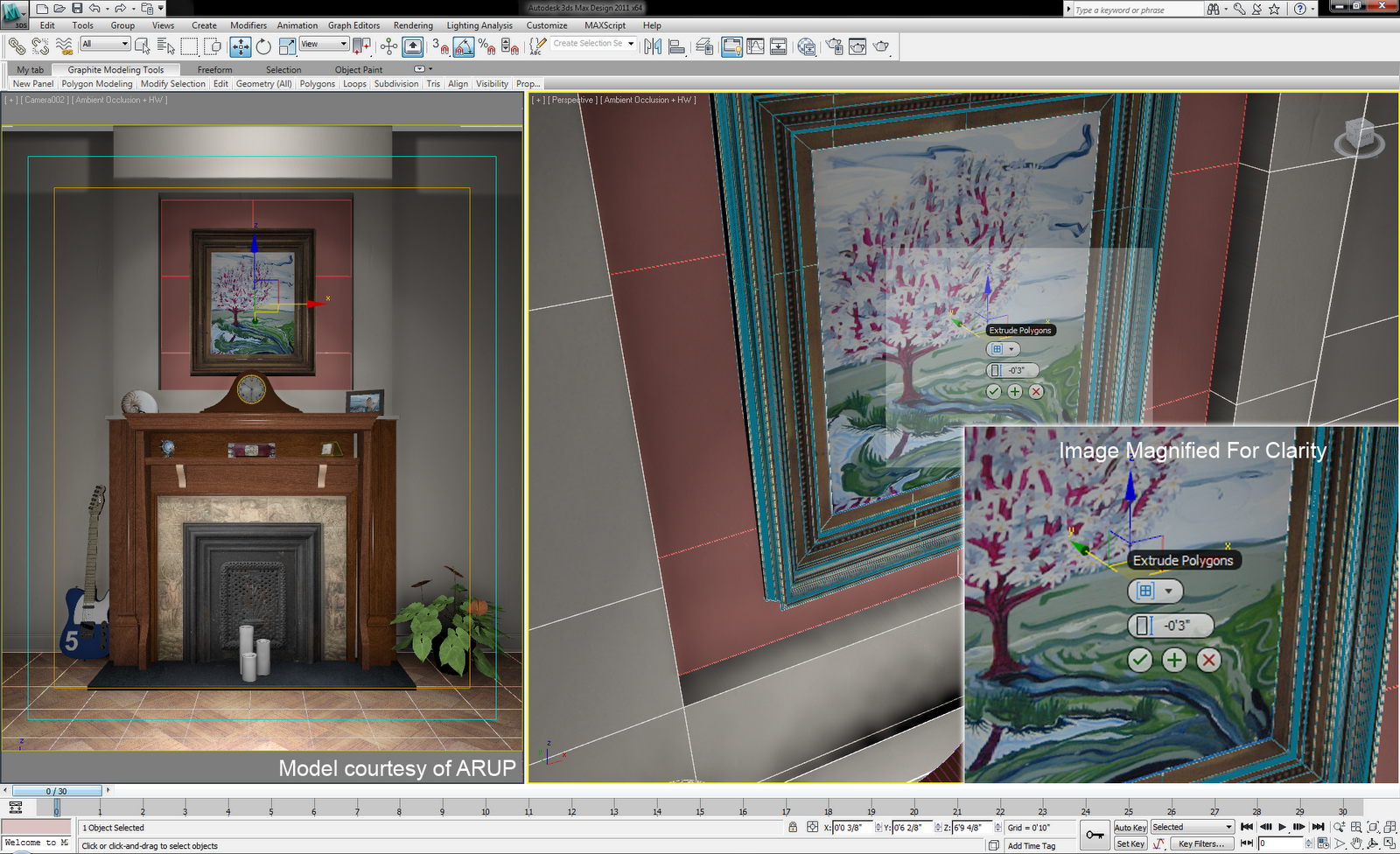Toggle Keyboard Shortcut Override

coord(413,45)
